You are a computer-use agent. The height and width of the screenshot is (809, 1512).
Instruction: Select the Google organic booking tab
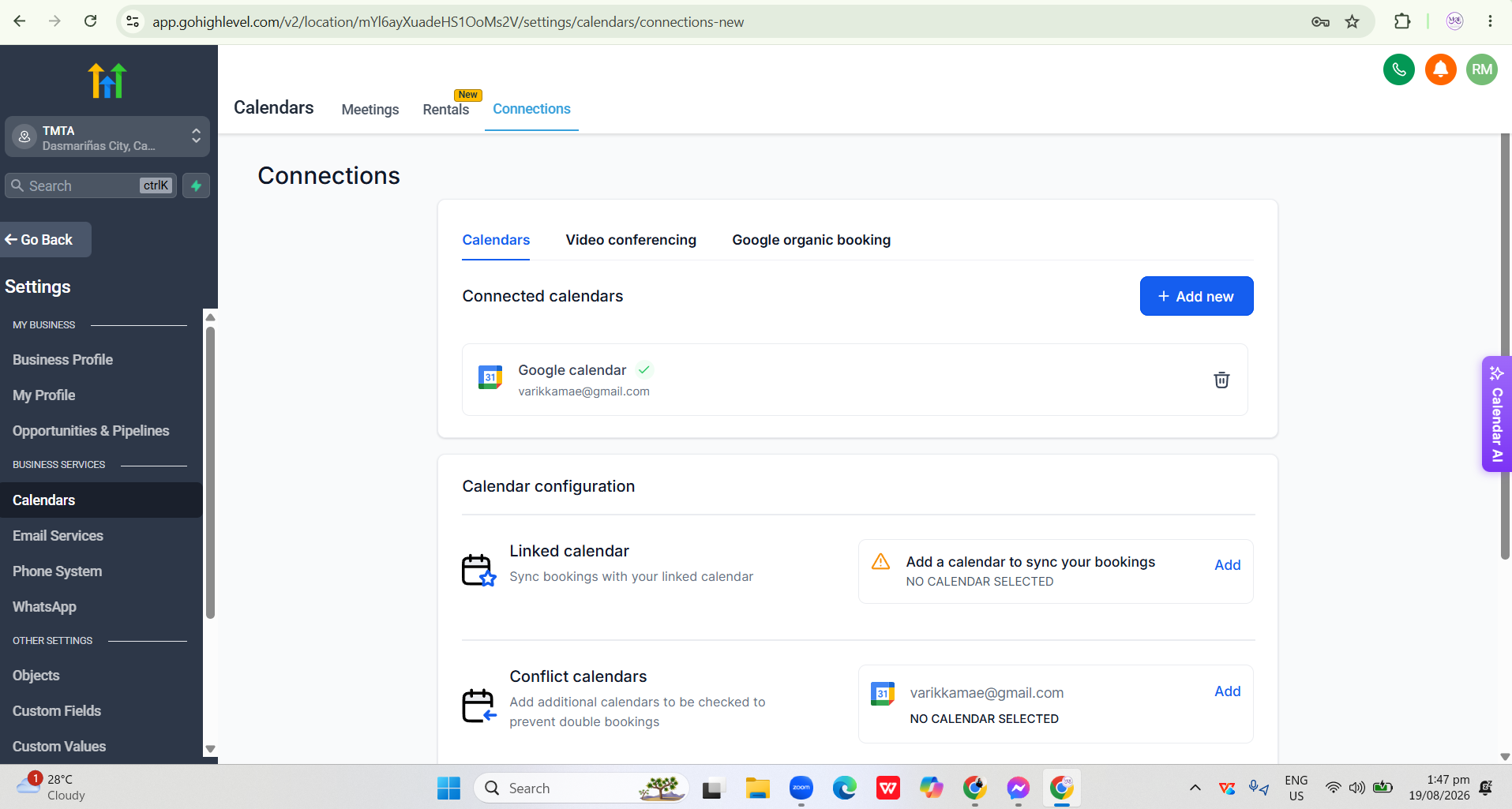click(x=811, y=240)
